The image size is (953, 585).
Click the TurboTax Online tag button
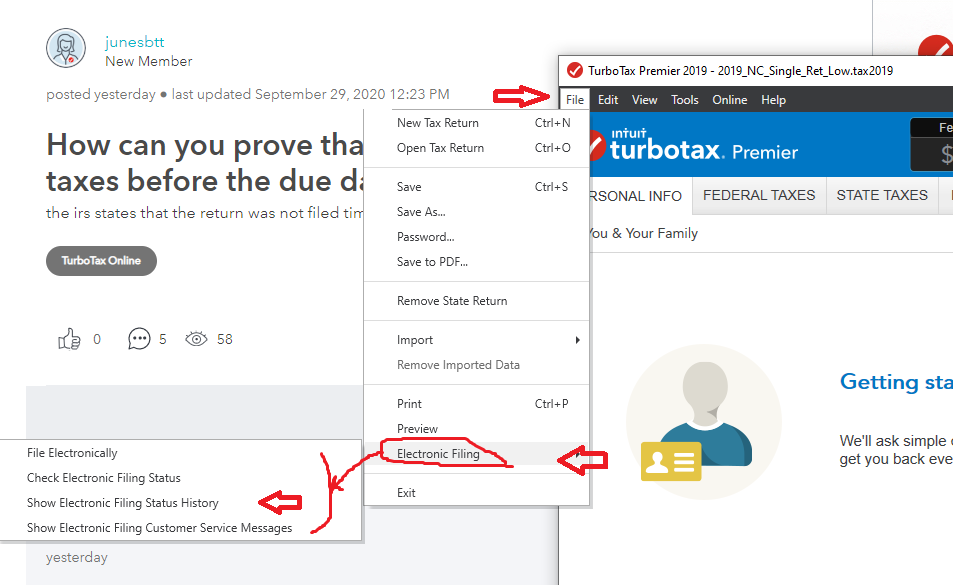coord(101,261)
